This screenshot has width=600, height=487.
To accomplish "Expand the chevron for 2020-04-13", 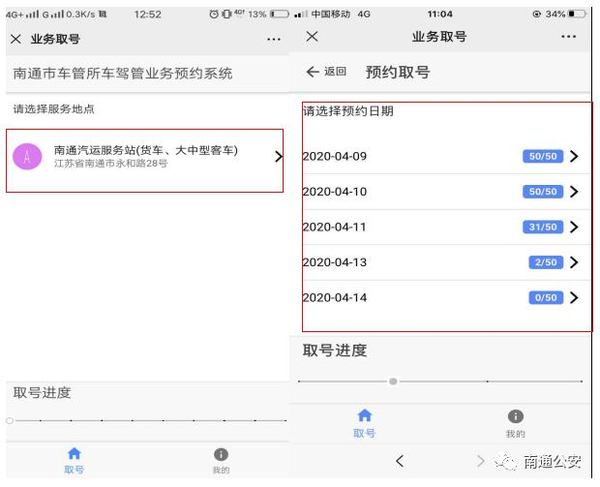I will coord(574,262).
